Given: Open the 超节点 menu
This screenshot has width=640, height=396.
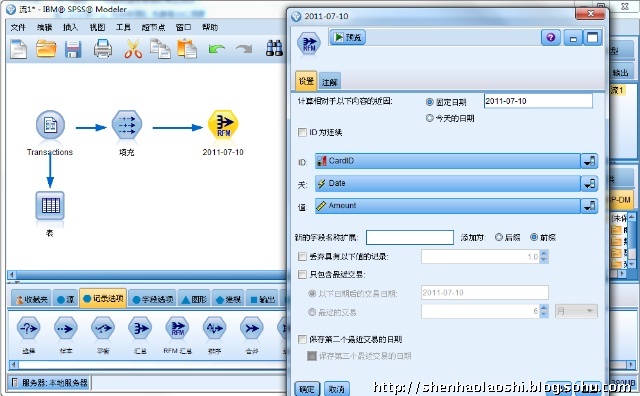Looking at the screenshot, I should [x=153, y=27].
